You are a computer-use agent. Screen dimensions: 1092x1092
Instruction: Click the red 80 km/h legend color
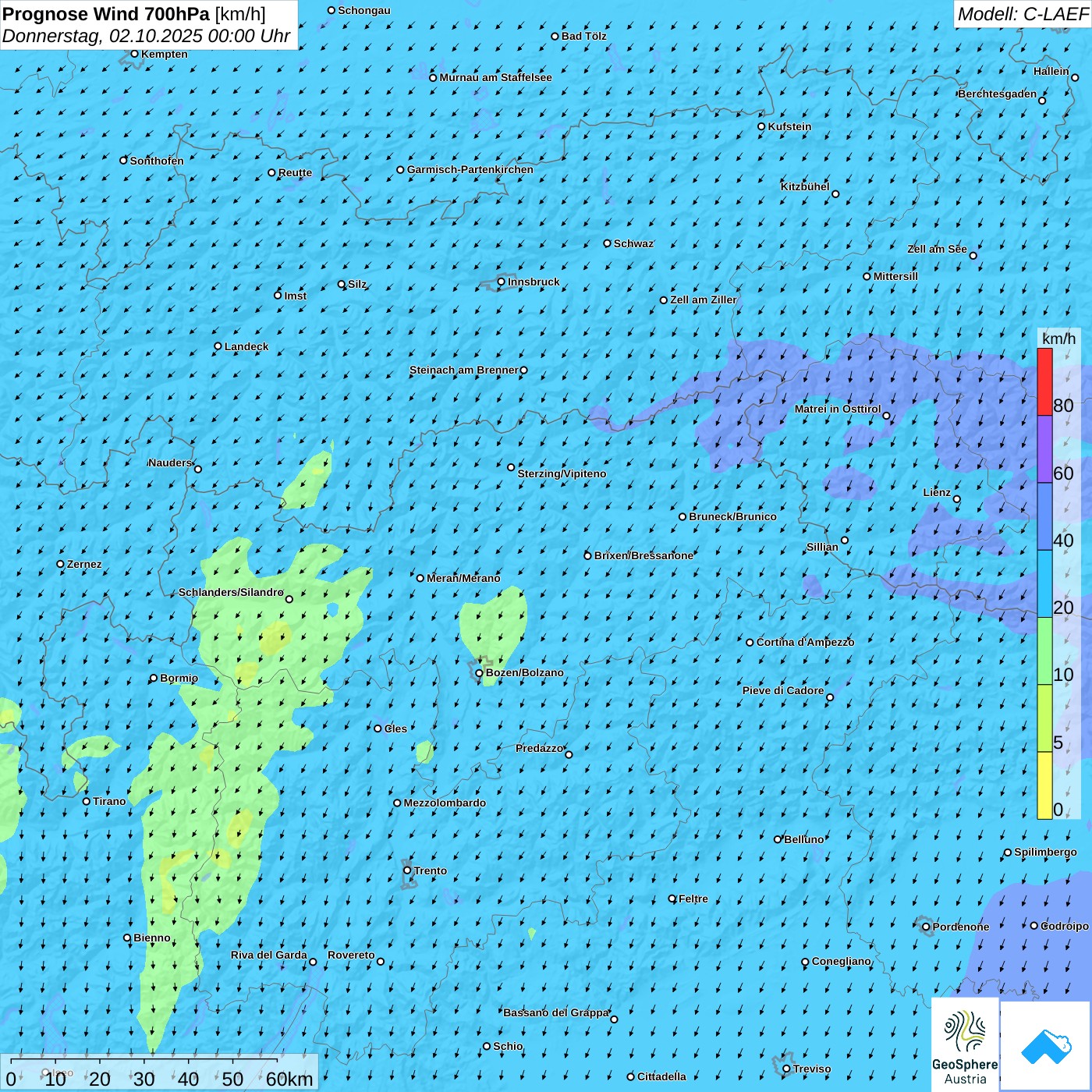coord(1044,381)
